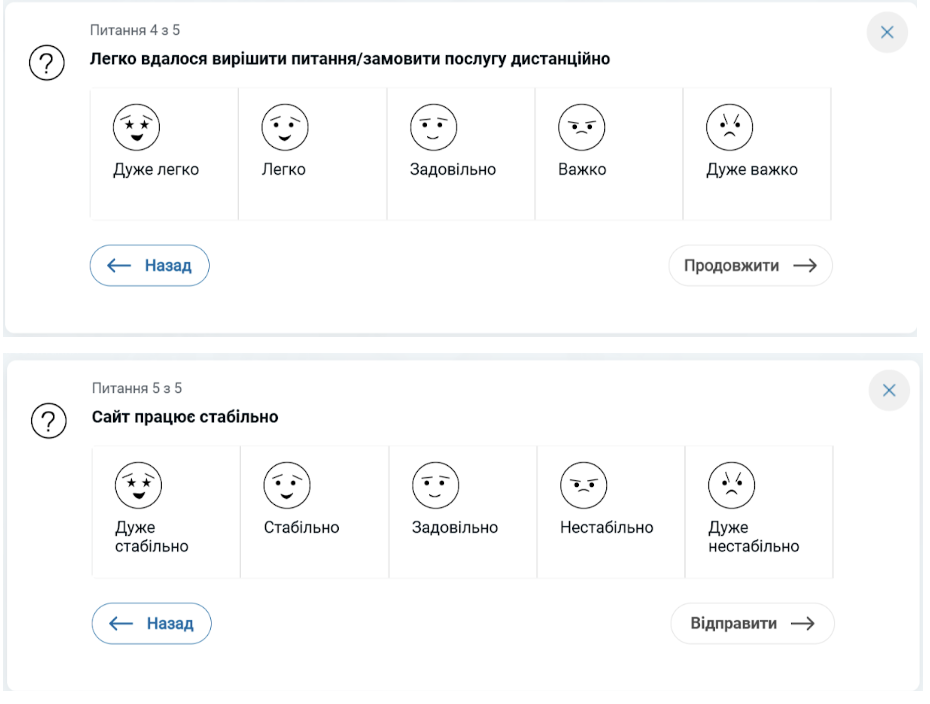Select the star-eyed face for Дуже стабільно
930x704 pixels.
coord(138,485)
